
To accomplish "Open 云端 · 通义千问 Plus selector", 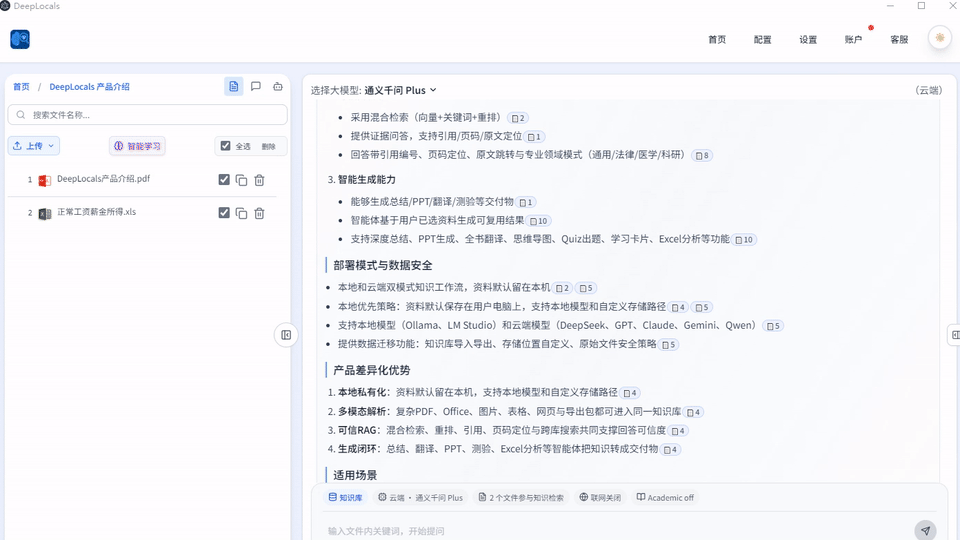I will 420,497.
